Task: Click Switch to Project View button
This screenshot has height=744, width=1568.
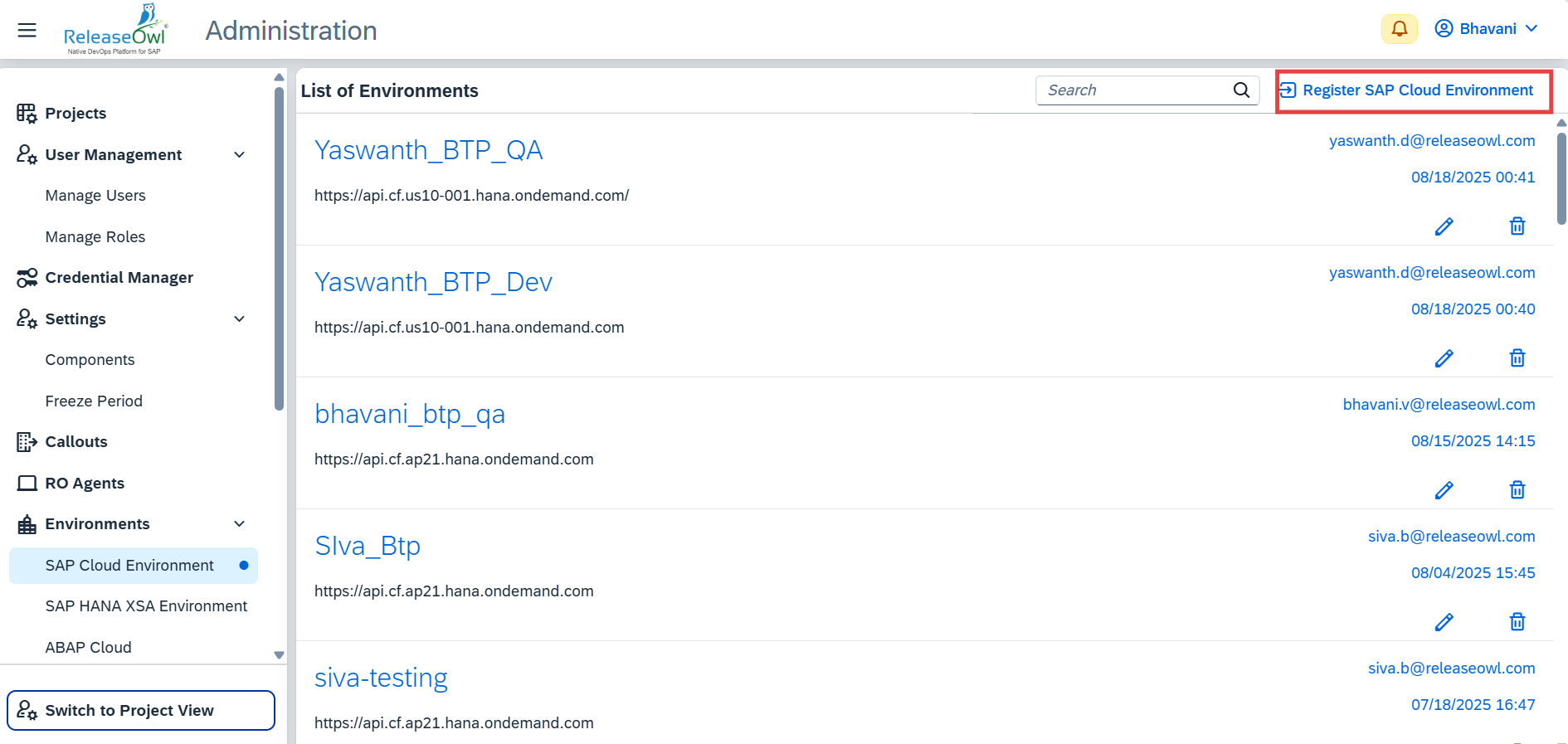Action: [x=141, y=711]
